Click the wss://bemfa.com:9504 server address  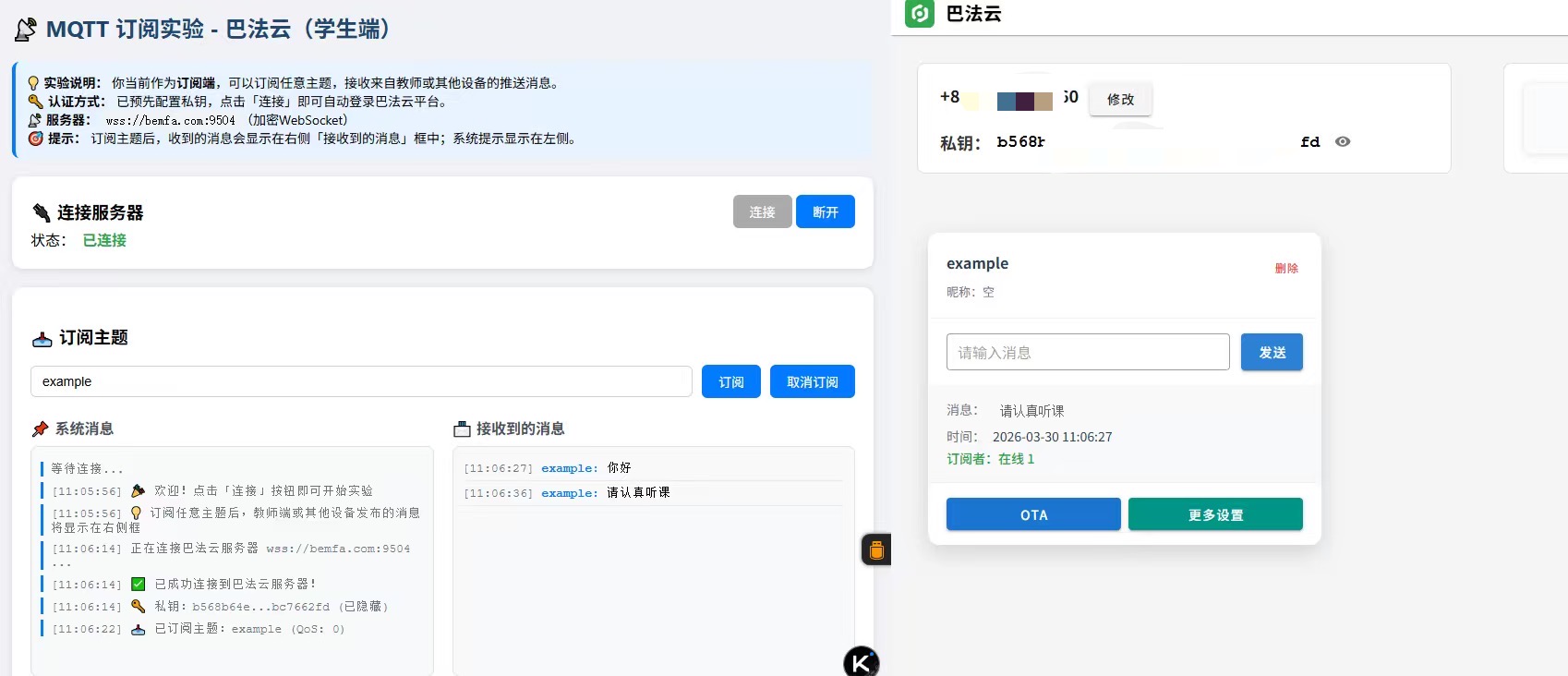click(x=170, y=120)
